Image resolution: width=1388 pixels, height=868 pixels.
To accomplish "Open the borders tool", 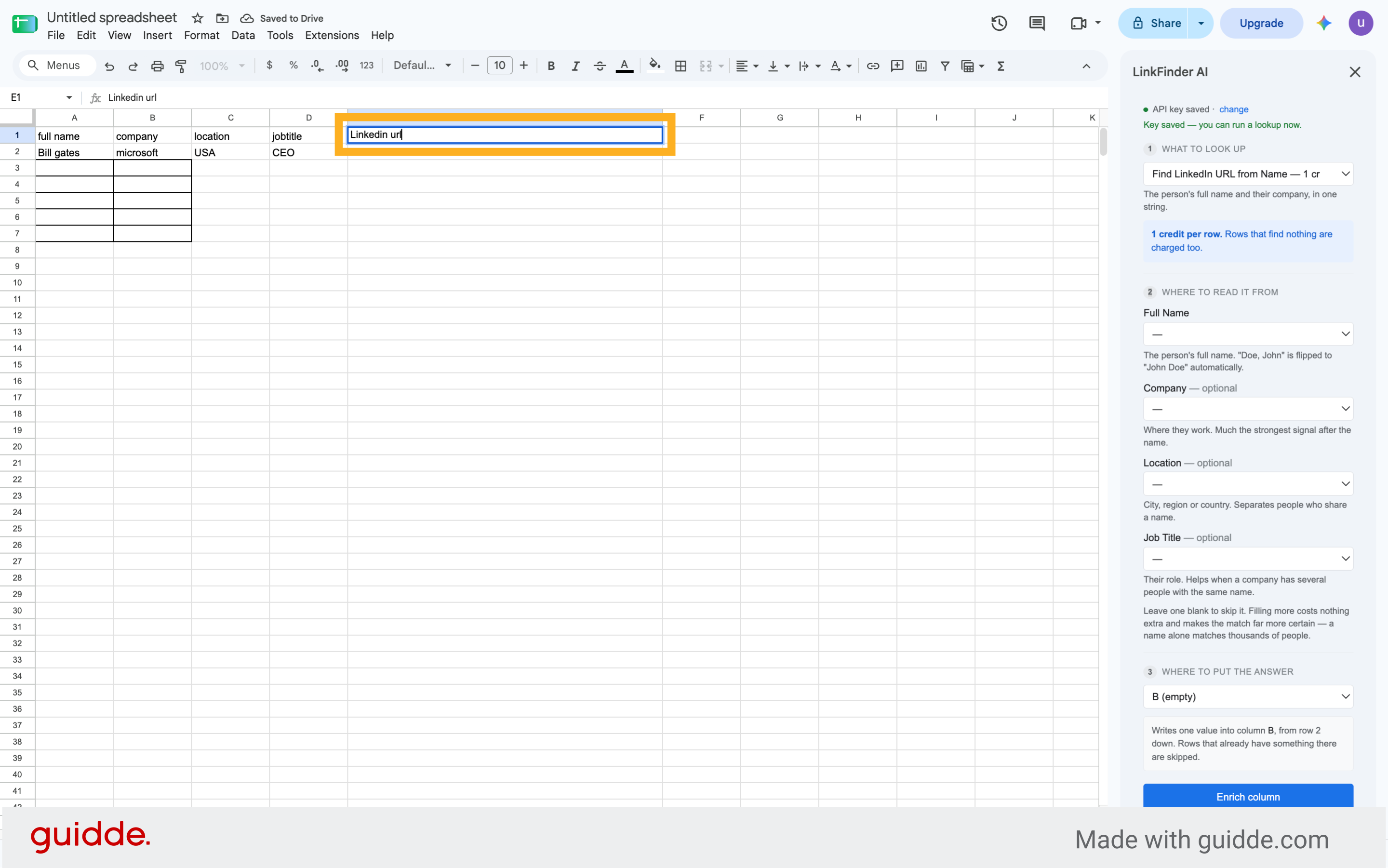I will (681, 66).
